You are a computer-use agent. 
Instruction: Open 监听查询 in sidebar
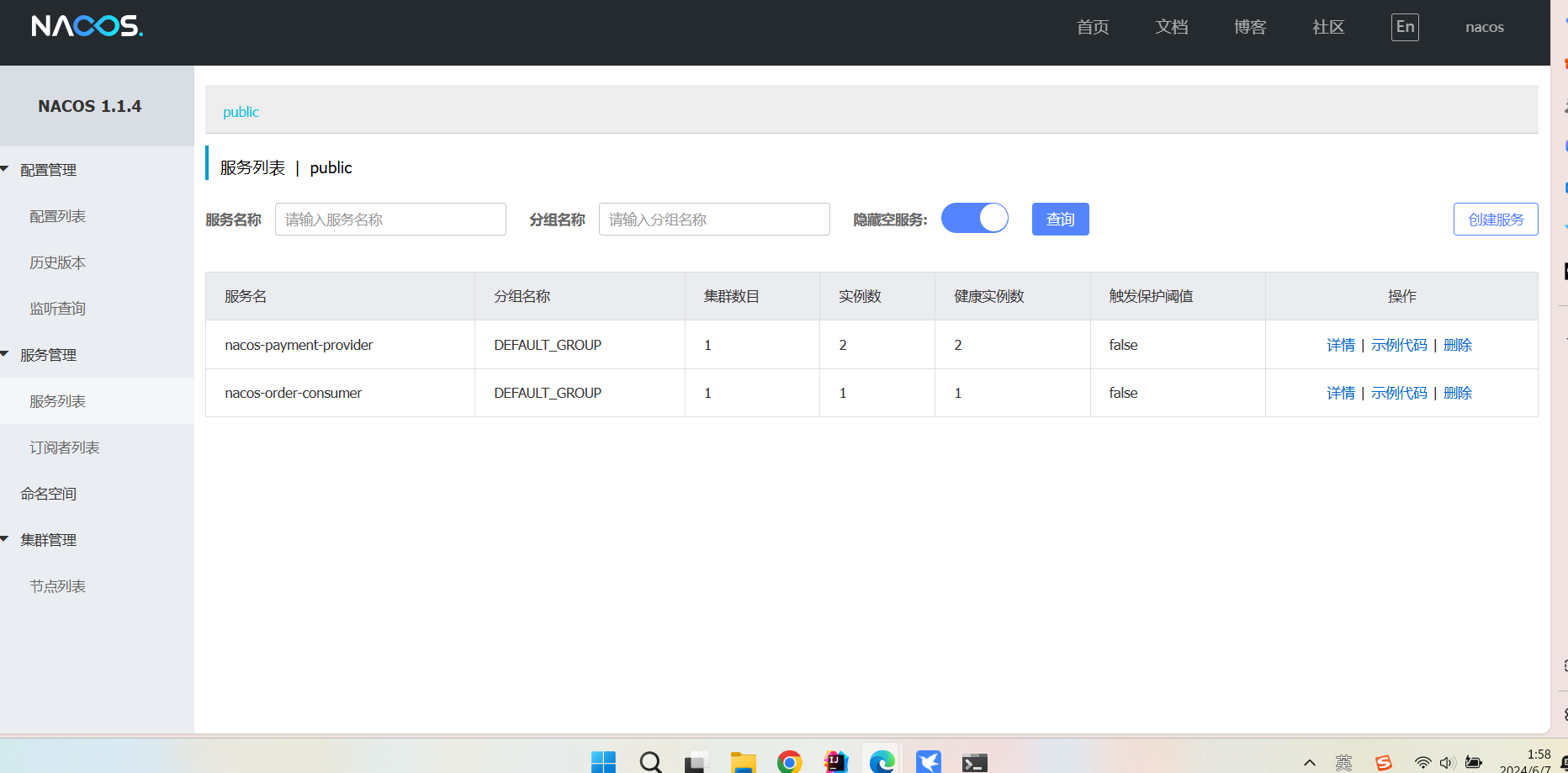(x=57, y=309)
